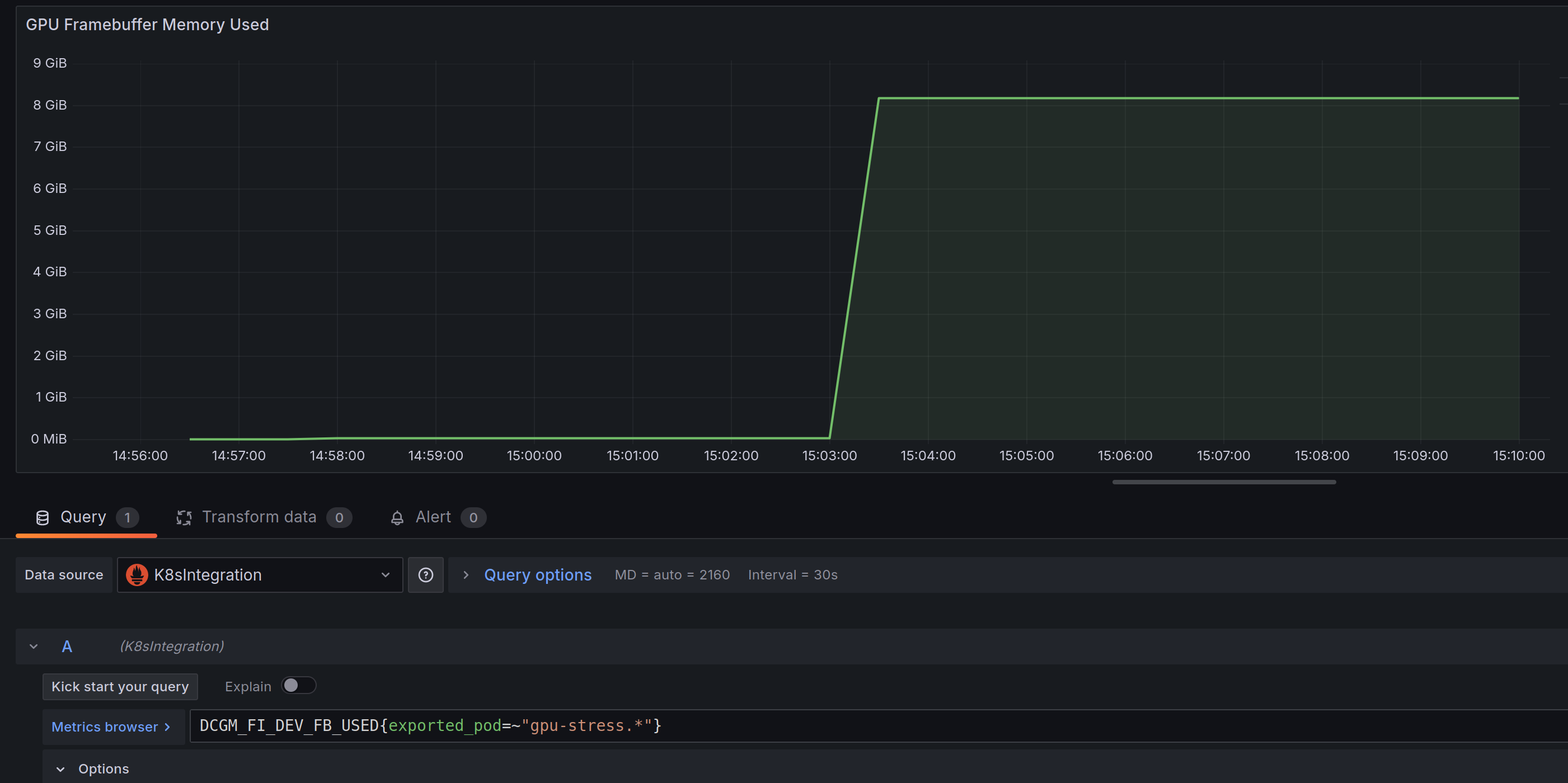The height and width of the screenshot is (783, 1568).
Task: Click the PromQL query input field
Action: (879, 726)
